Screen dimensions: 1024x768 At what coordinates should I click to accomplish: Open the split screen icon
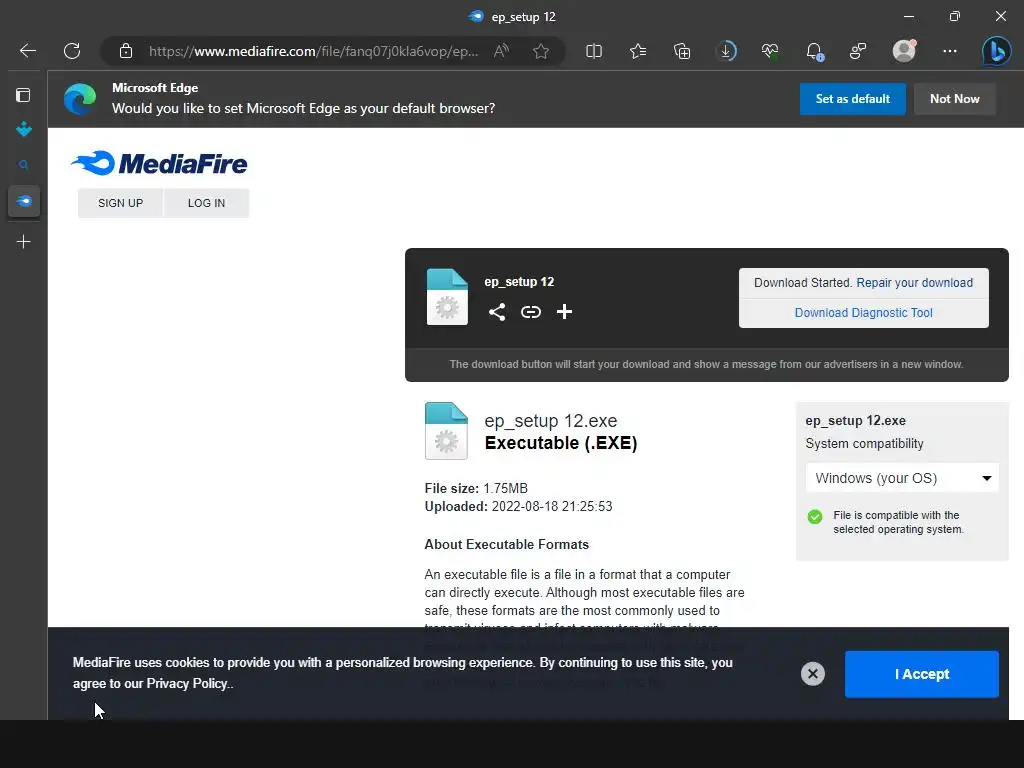click(x=594, y=51)
